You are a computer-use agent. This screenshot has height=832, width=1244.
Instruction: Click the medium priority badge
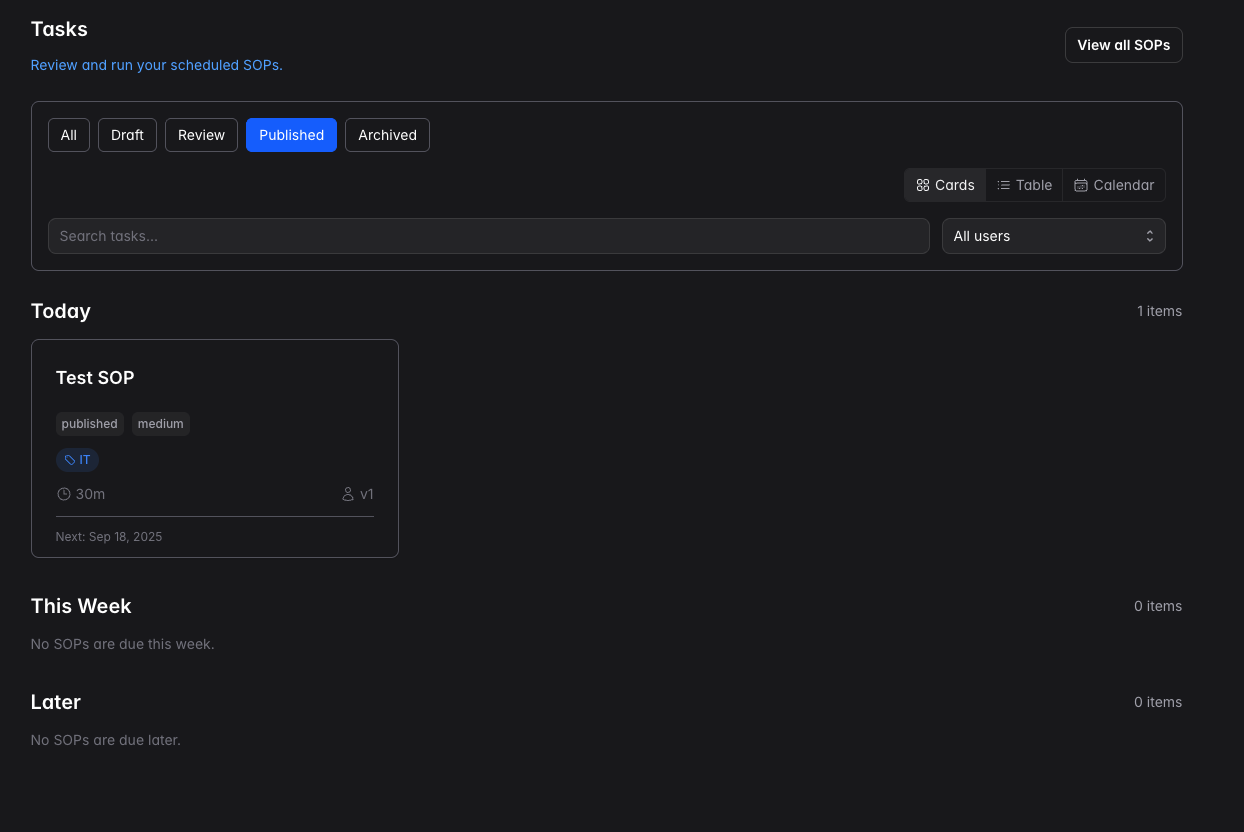coord(160,424)
